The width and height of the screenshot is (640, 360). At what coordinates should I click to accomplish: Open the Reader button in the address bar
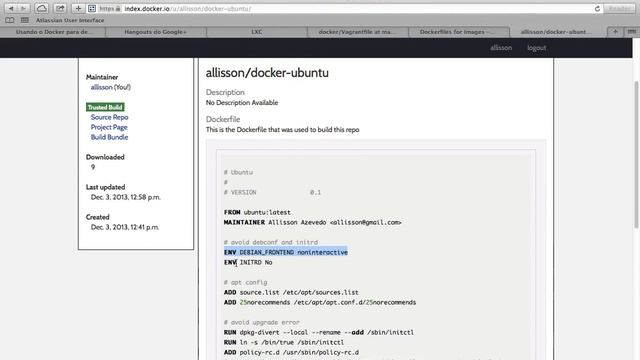[x=619, y=9]
